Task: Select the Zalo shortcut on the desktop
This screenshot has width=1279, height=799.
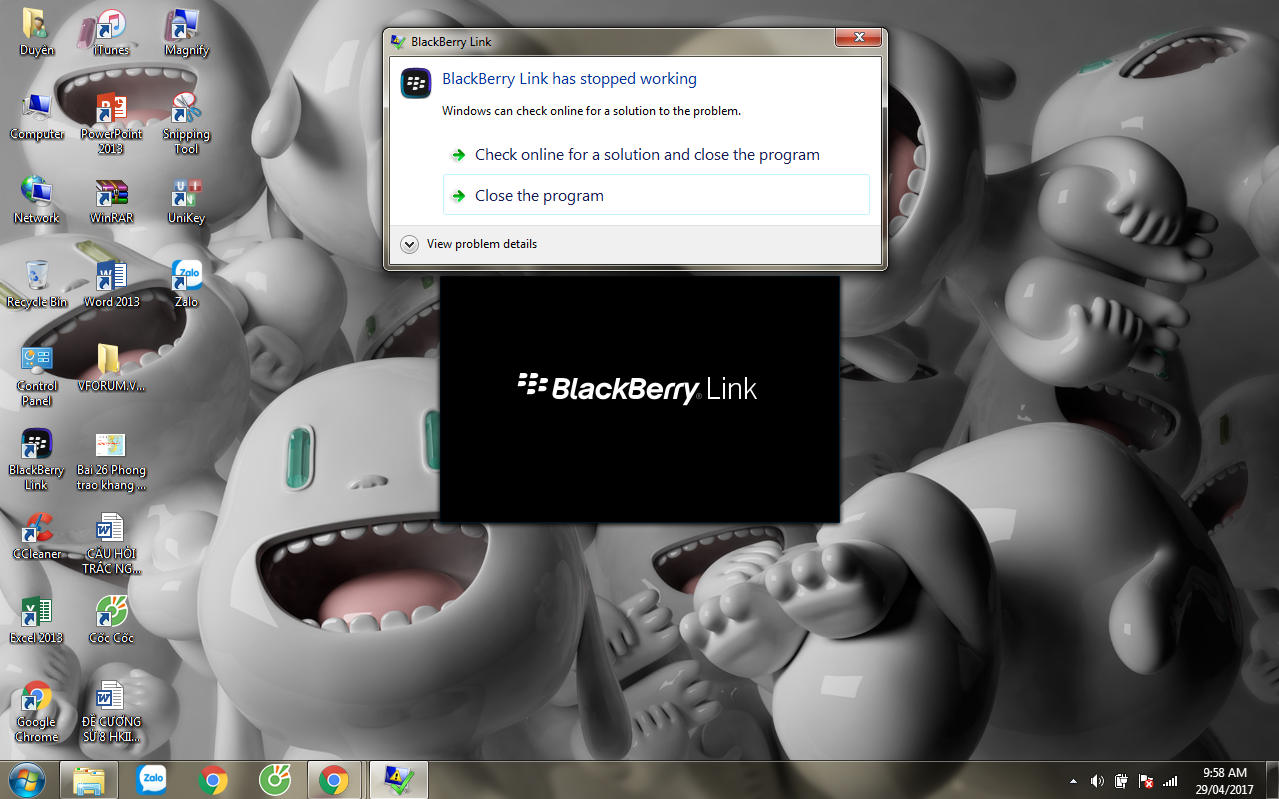Action: [186, 285]
